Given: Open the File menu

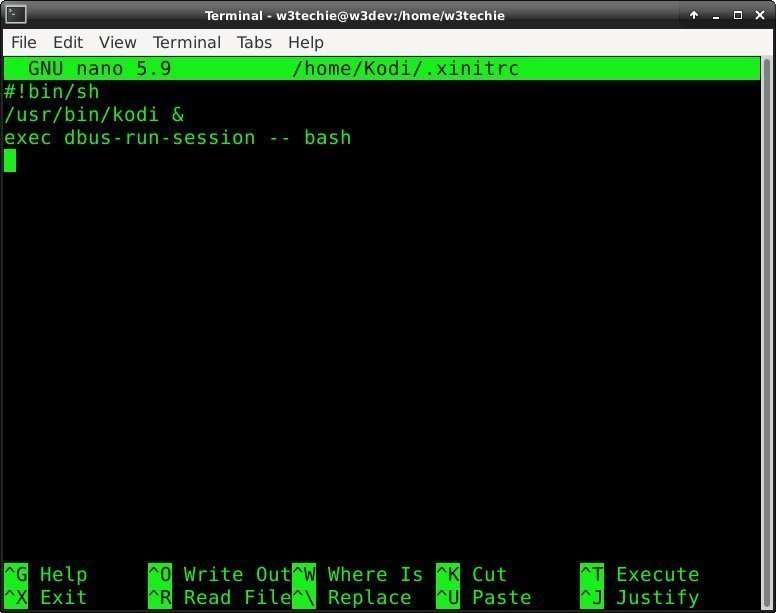Looking at the screenshot, I should point(24,43).
